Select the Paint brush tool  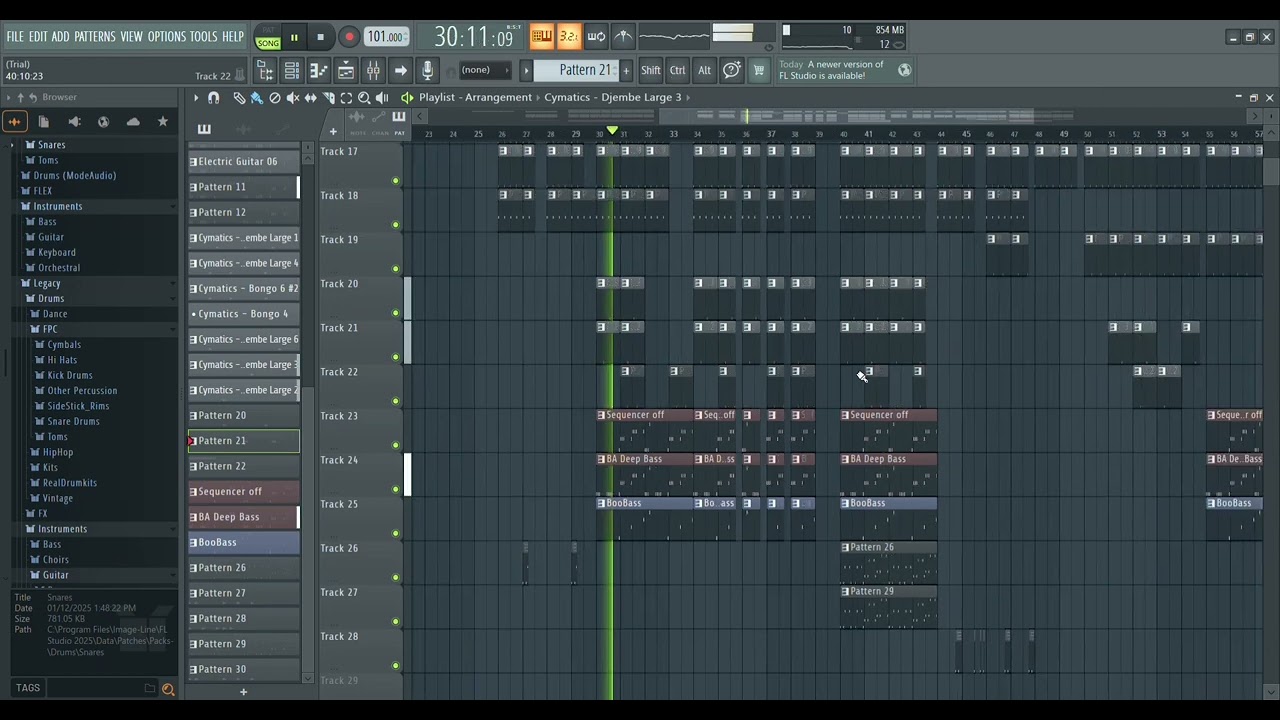click(x=257, y=97)
